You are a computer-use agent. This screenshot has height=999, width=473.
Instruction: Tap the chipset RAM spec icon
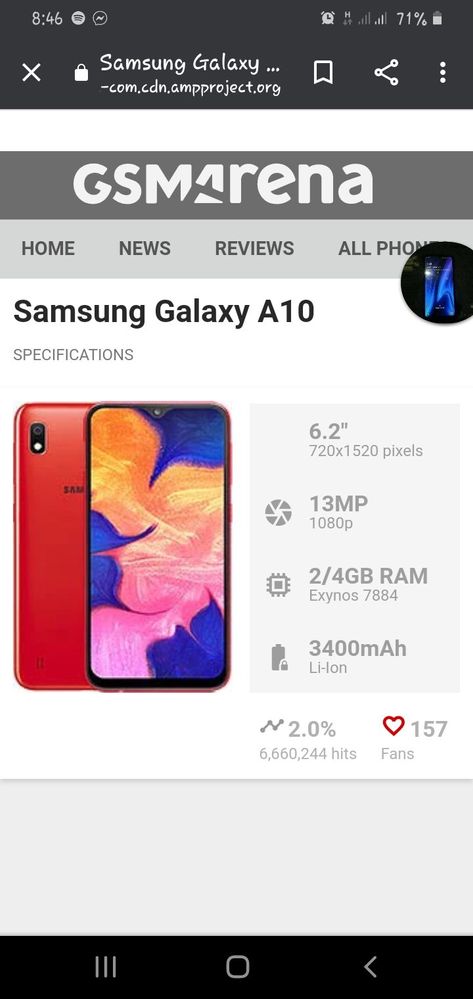tap(279, 584)
